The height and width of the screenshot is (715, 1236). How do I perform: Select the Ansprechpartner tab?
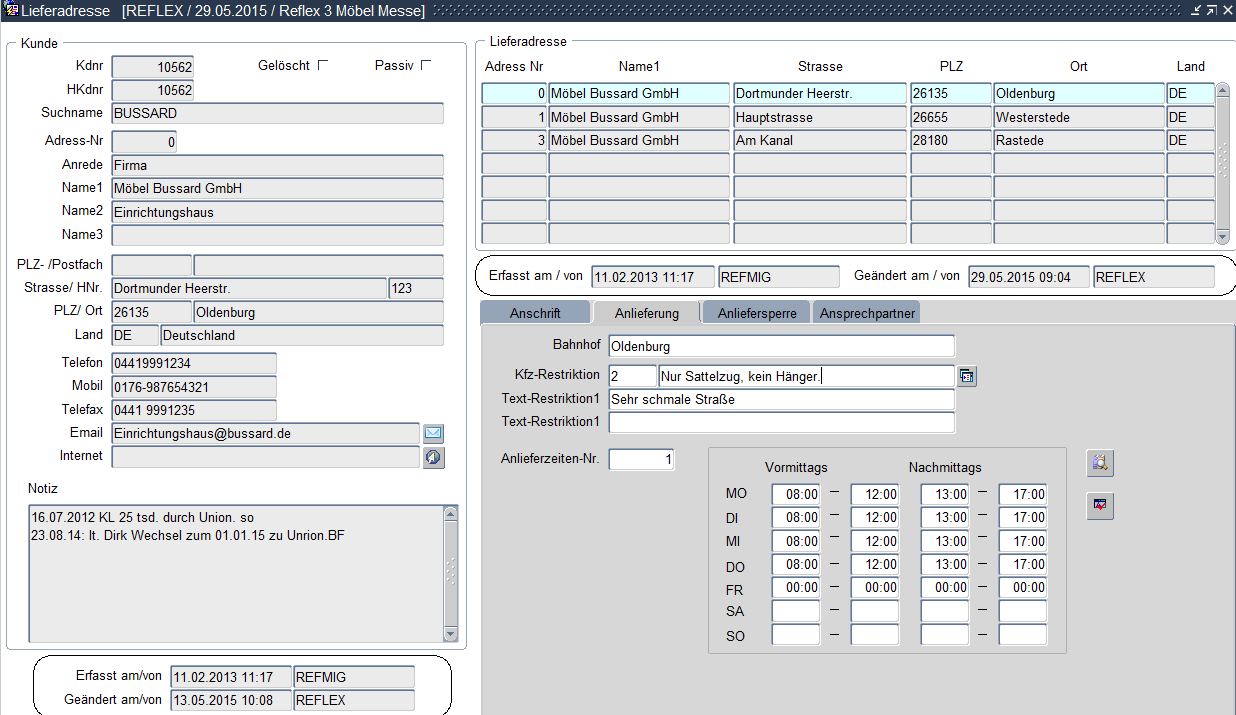click(866, 313)
